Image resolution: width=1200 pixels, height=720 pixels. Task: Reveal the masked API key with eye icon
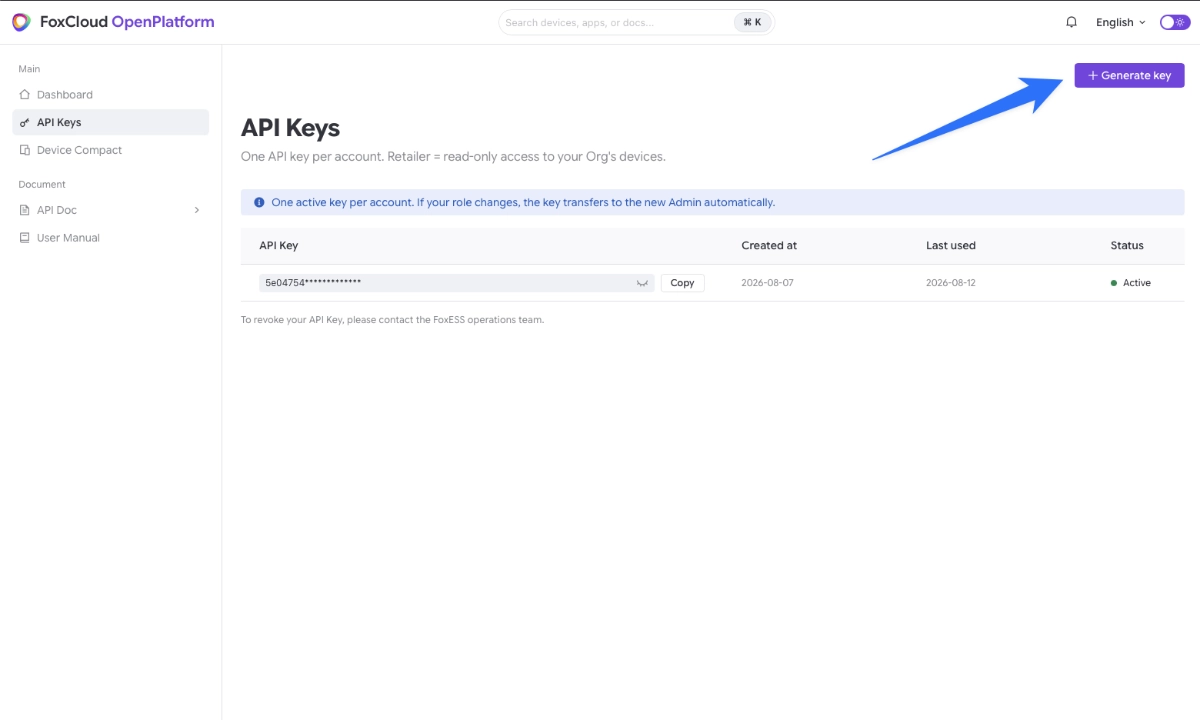coord(642,283)
